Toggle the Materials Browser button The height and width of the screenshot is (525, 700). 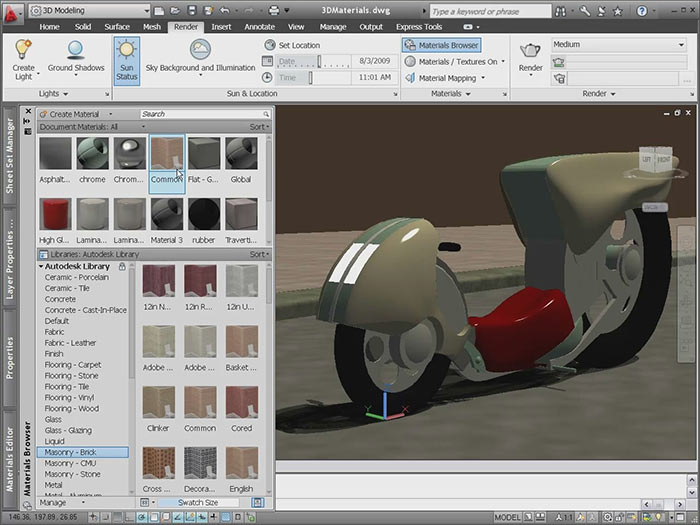click(442, 45)
